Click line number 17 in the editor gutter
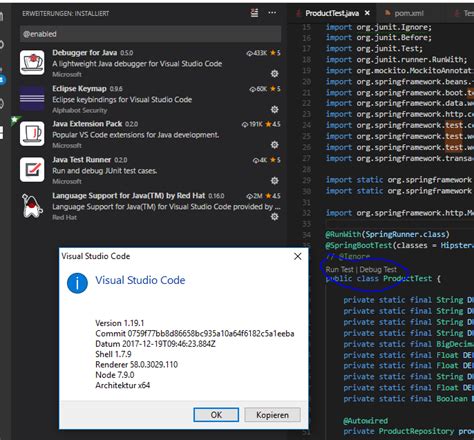474x440 pixels. (x=307, y=49)
